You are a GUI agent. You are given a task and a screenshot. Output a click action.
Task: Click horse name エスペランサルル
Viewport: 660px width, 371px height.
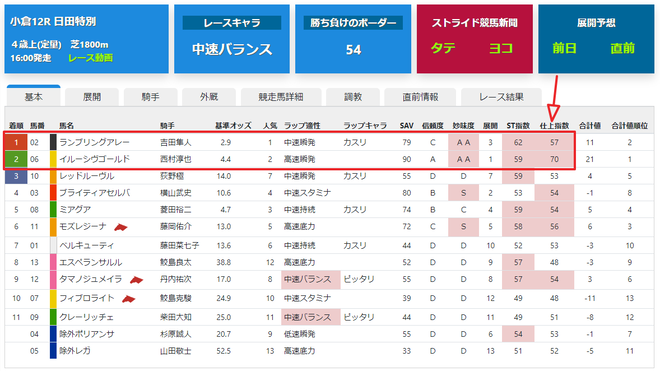(x=90, y=262)
